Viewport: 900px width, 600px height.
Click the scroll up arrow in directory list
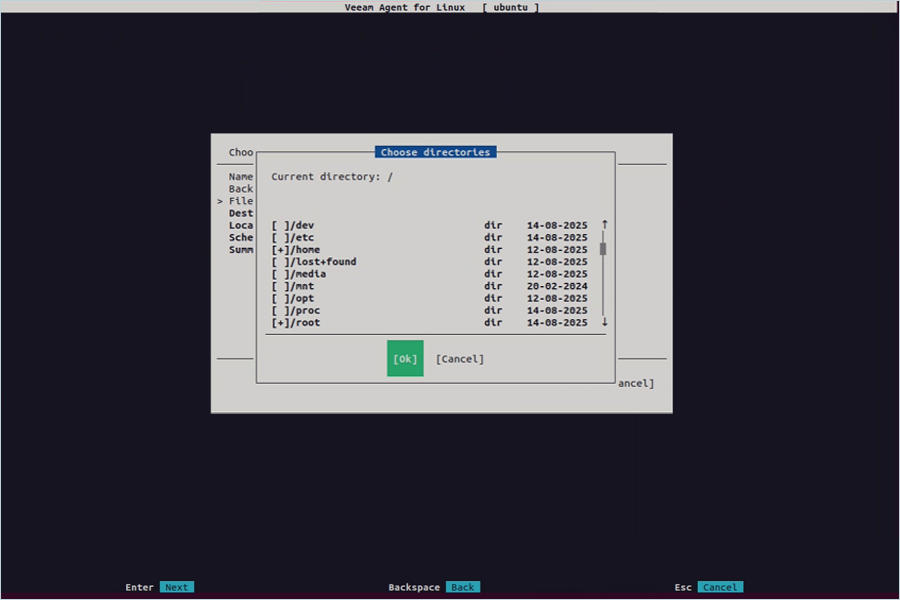click(x=604, y=224)
